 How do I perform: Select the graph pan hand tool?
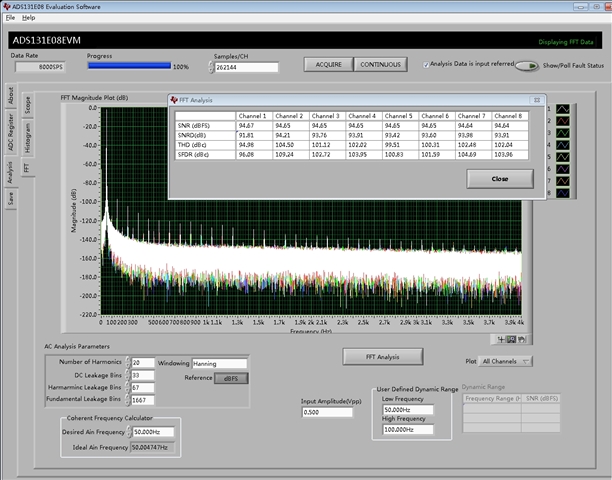(x=521, y=340)
